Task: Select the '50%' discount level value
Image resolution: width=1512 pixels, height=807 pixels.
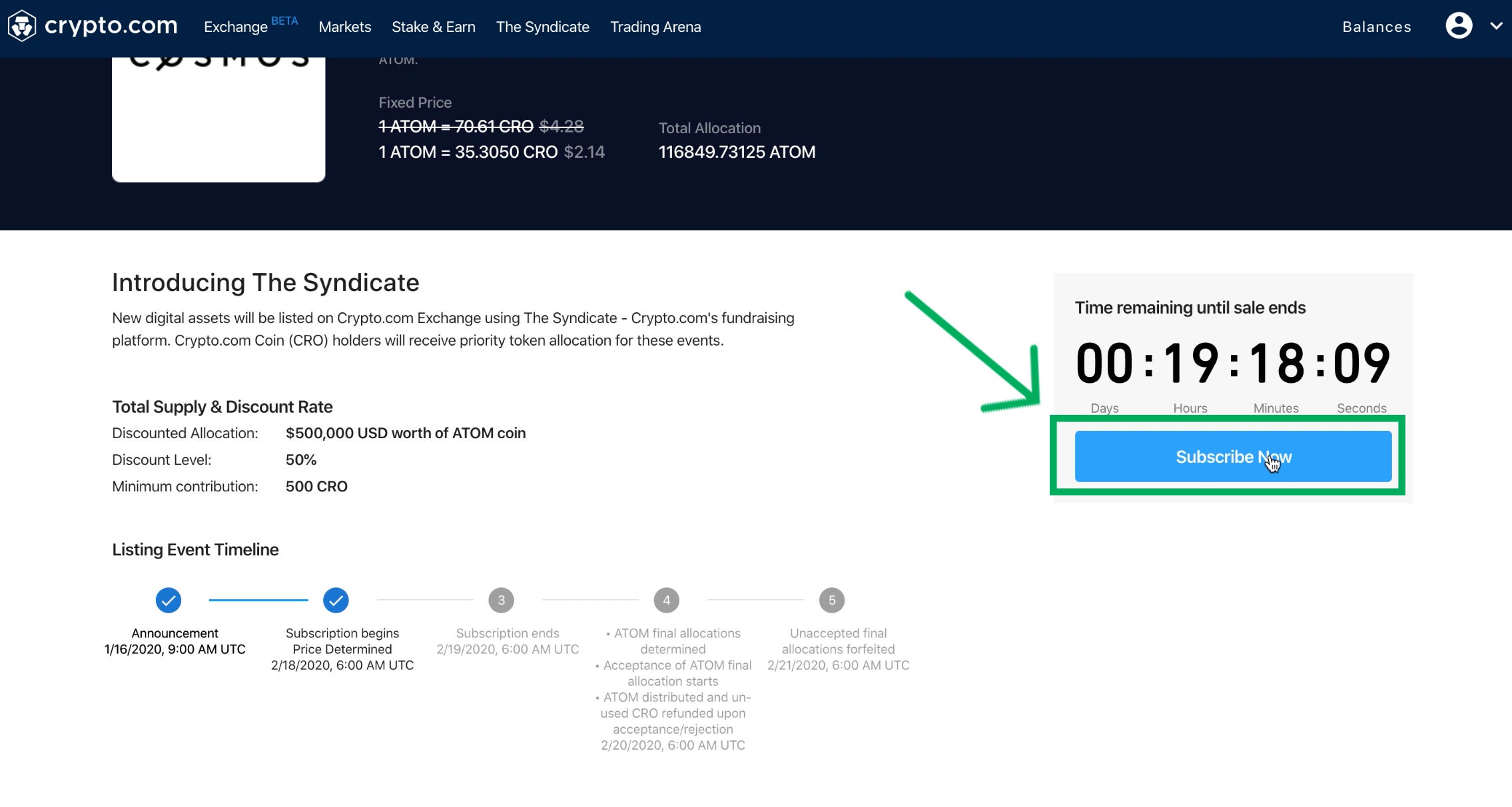Action: pos(301,459)
